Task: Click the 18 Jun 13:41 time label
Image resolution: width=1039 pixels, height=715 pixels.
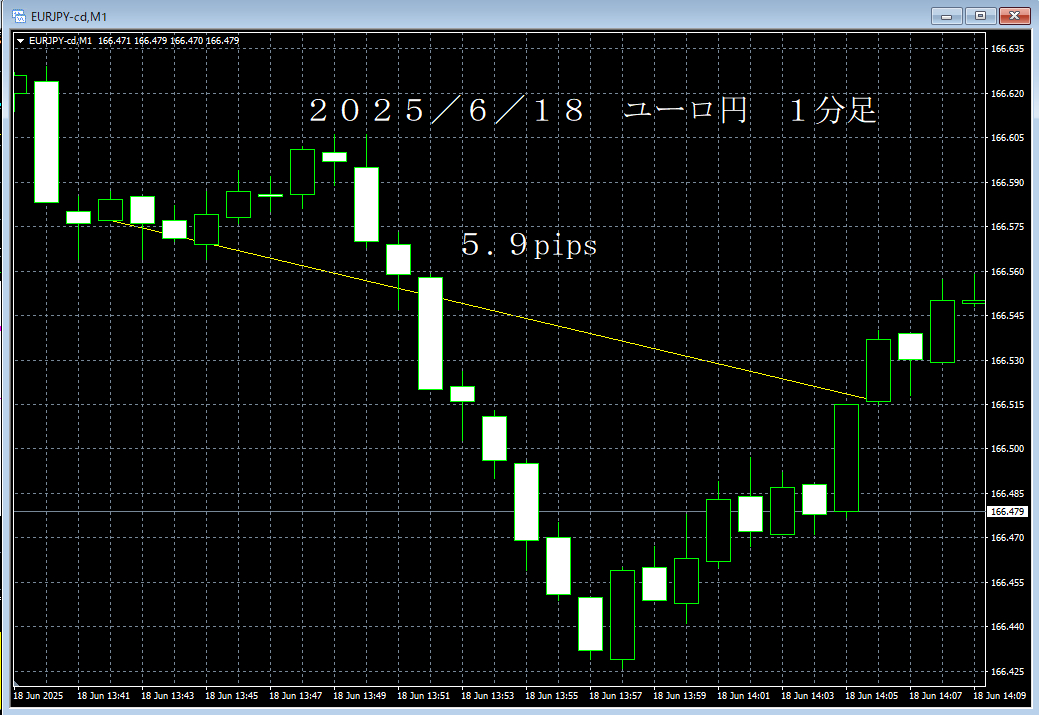Action: pos(103,696)
